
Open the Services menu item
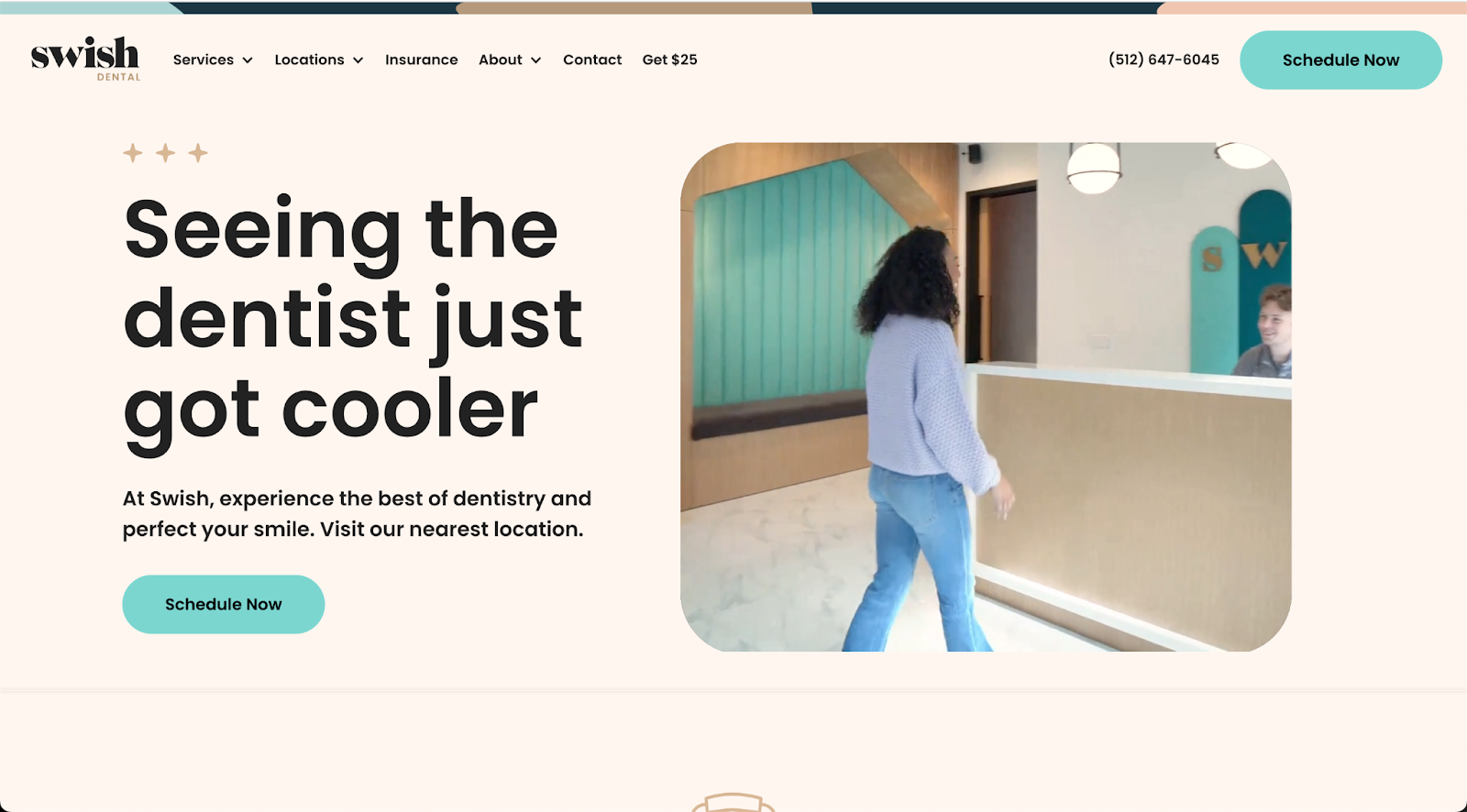click(x=204, y=60)
